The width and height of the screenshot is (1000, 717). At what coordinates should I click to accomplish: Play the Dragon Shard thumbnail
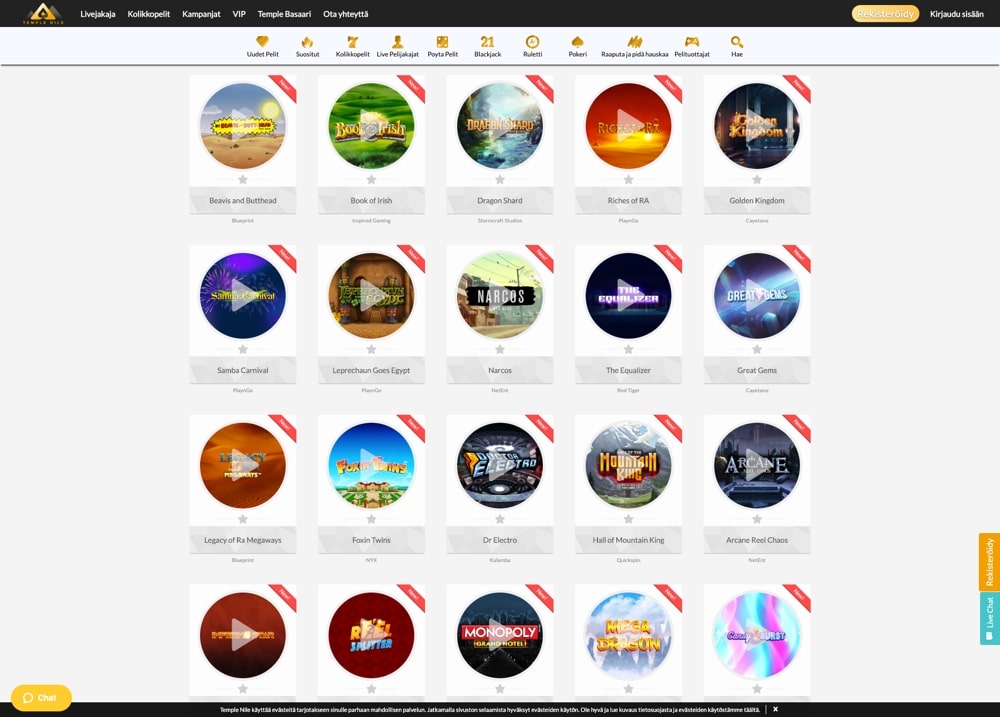coord(500,126)
